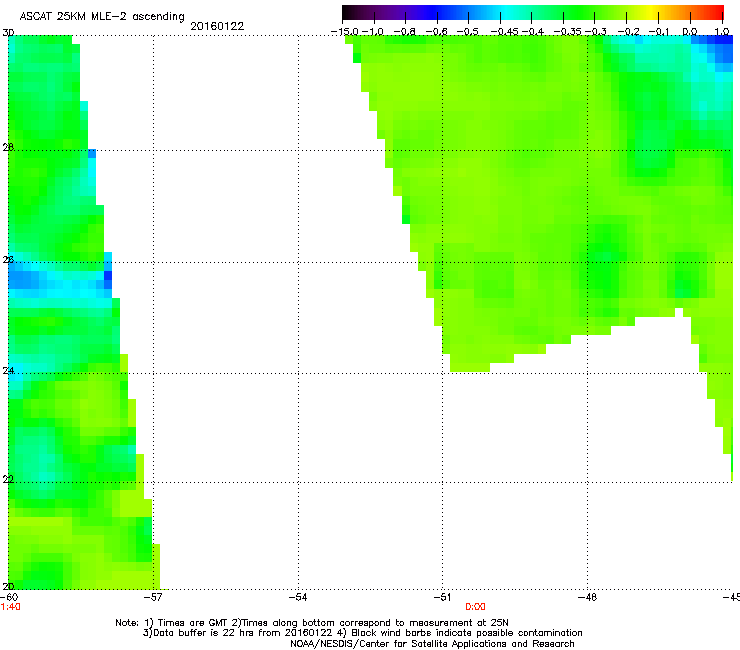The width and height of the screenshot is (740, 650).
Task: Click the dark blue band in left swath near 26N
Action: pos(59,280)
